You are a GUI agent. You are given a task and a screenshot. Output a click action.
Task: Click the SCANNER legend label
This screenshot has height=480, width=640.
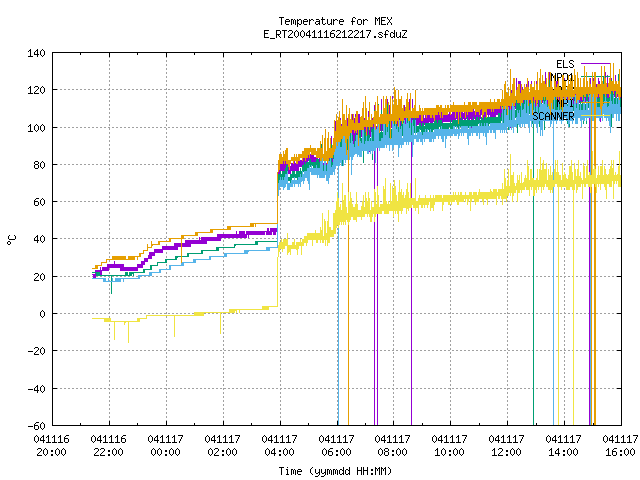[553, 116]
